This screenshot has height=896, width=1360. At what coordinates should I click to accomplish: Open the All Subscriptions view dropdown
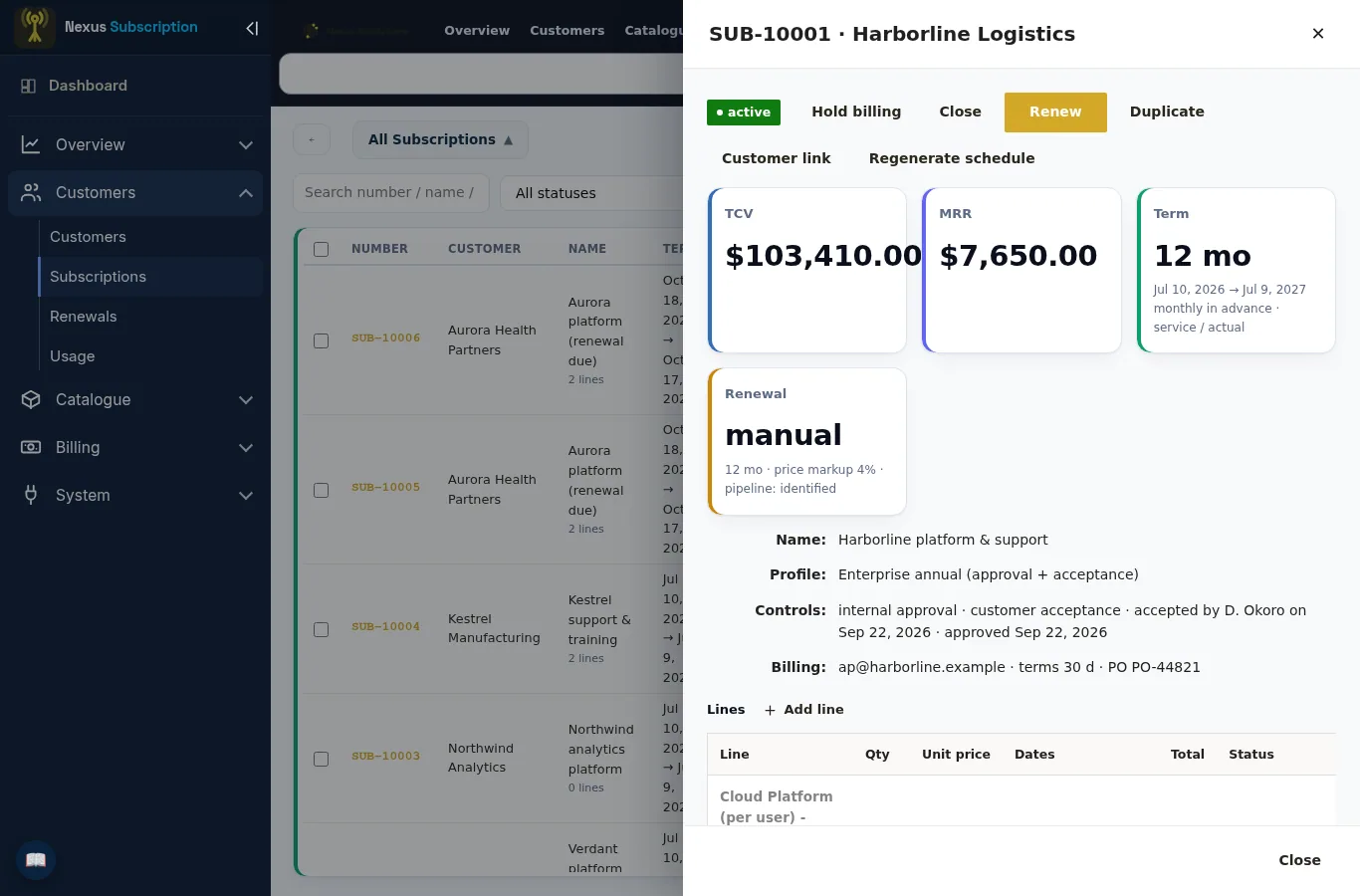point(440,140)
